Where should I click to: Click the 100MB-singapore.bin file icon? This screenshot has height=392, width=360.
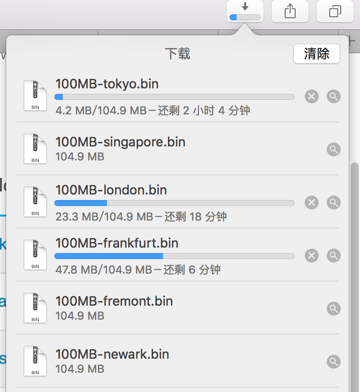click(x=35, y=149)
